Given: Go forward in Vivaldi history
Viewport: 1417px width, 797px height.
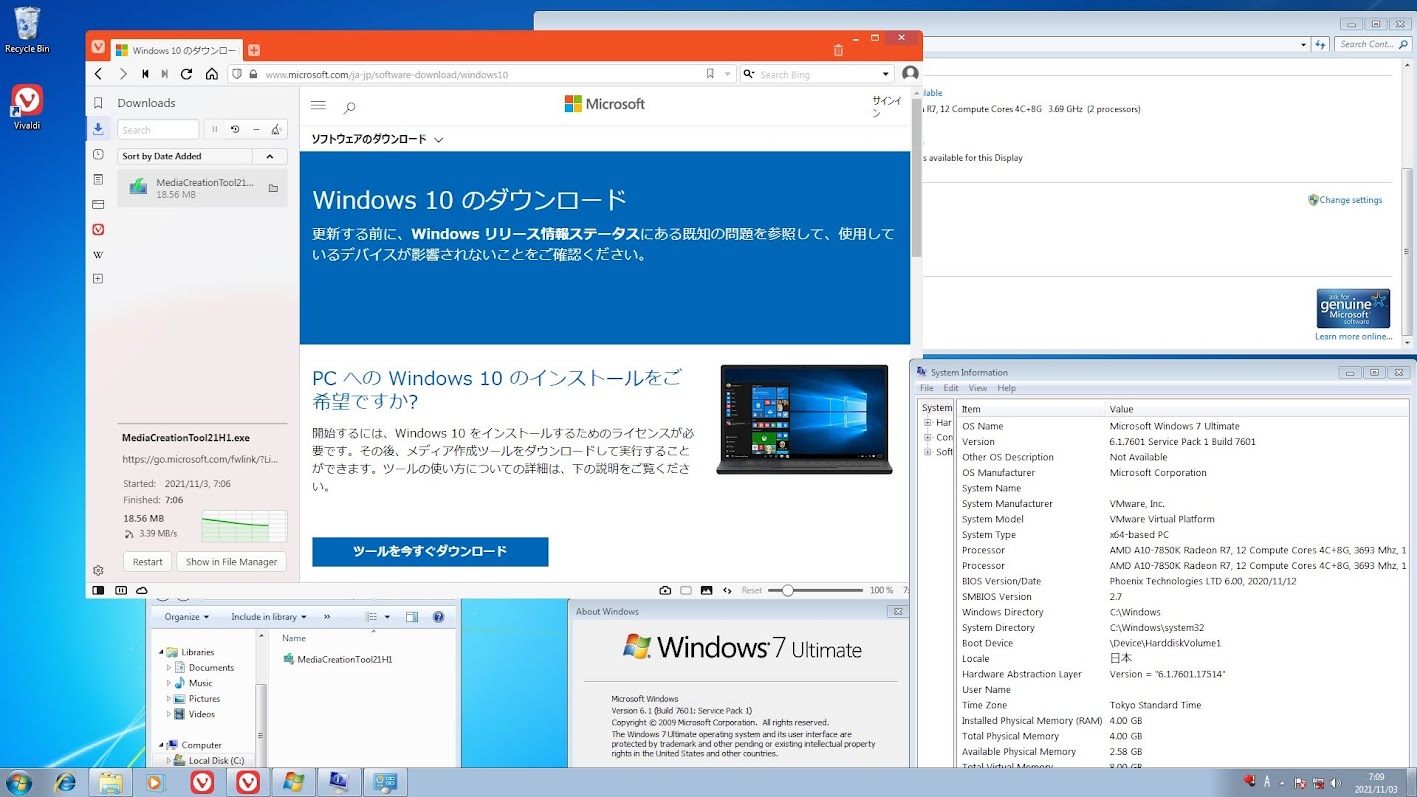Looking at the screenshot, I should (x=123, y=74).
